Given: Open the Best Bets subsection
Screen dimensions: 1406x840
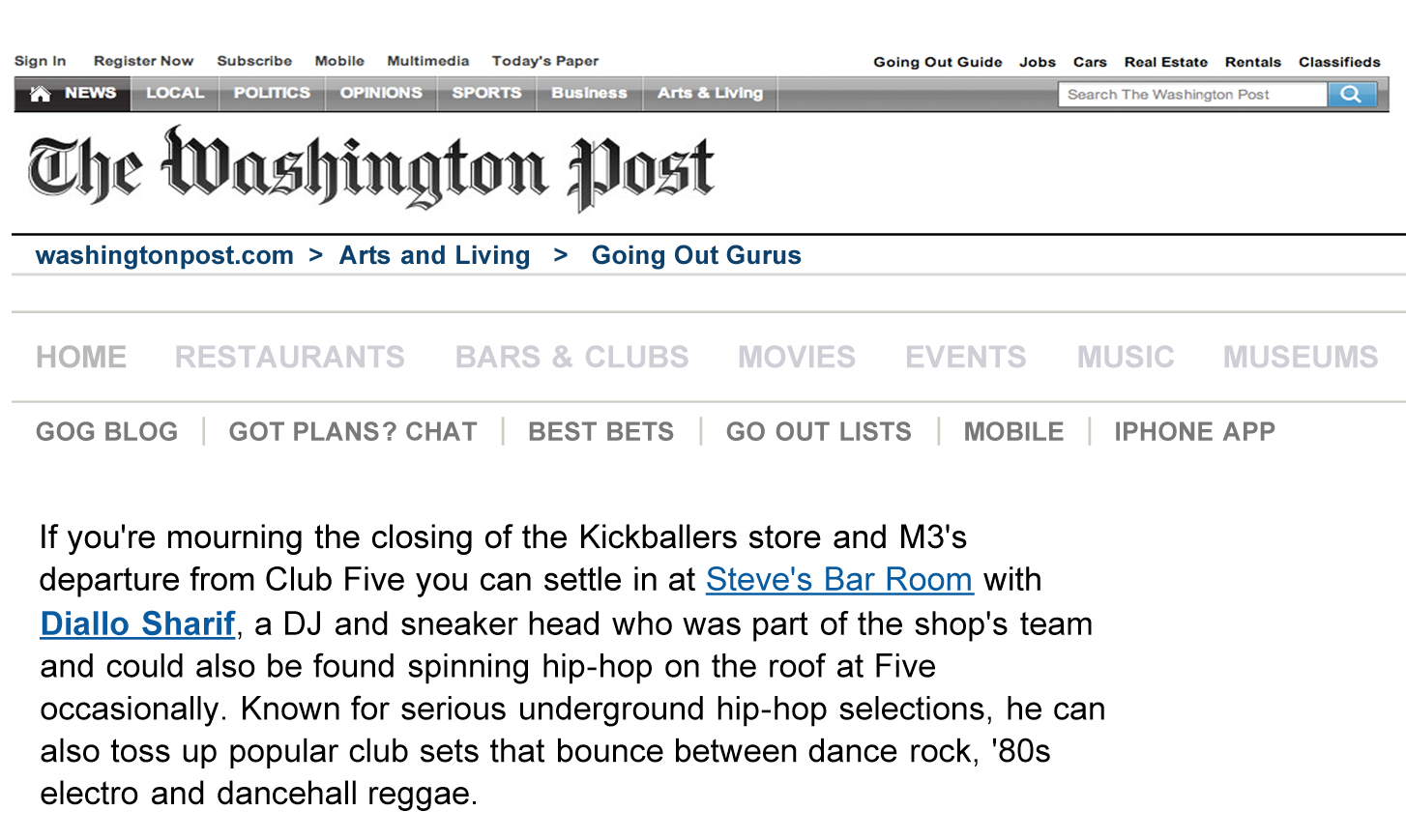Looking at the screenshot, I should pyautogui.click(x=600, y=431).
